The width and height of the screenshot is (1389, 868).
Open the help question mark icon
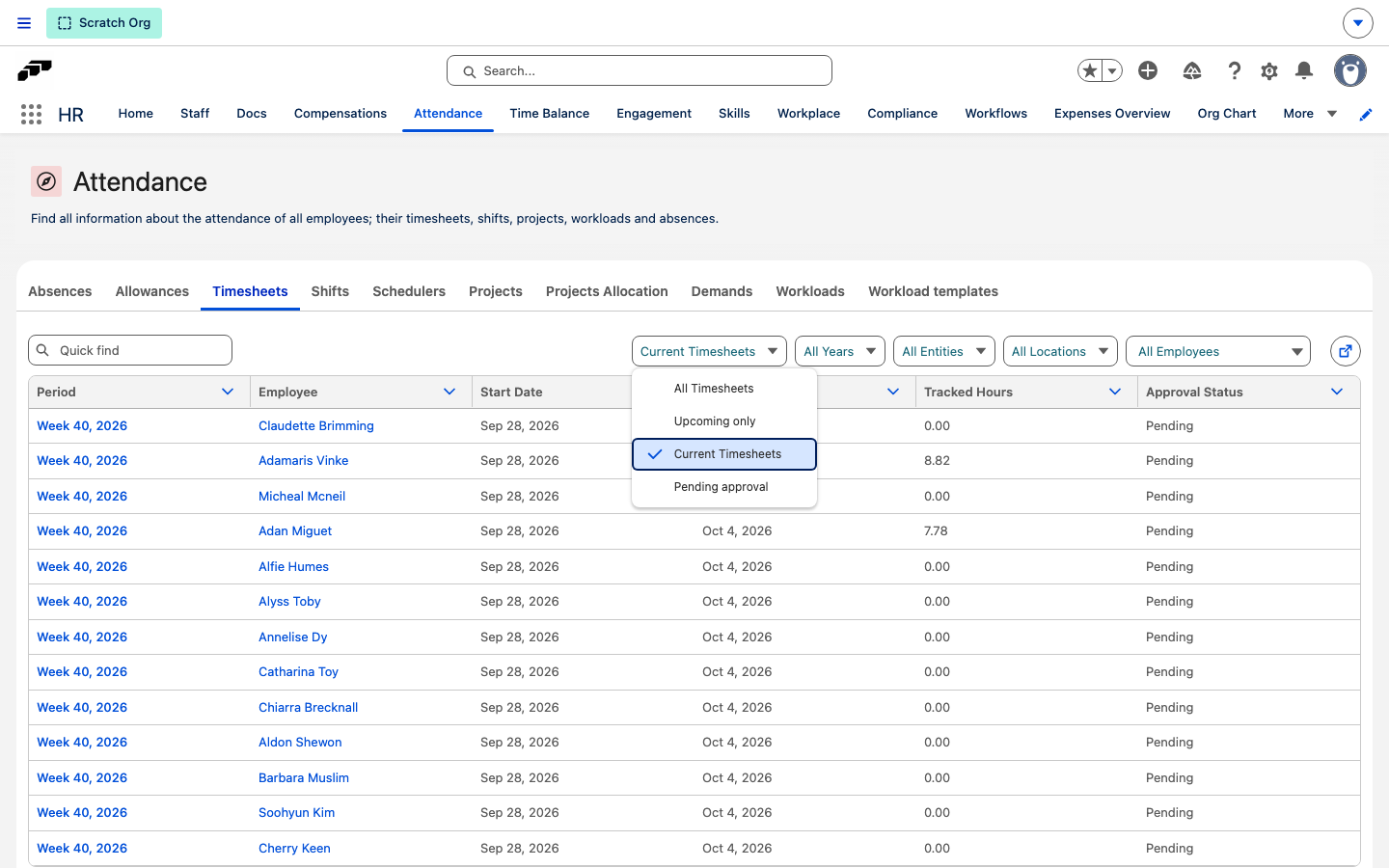coord(1235,70)
